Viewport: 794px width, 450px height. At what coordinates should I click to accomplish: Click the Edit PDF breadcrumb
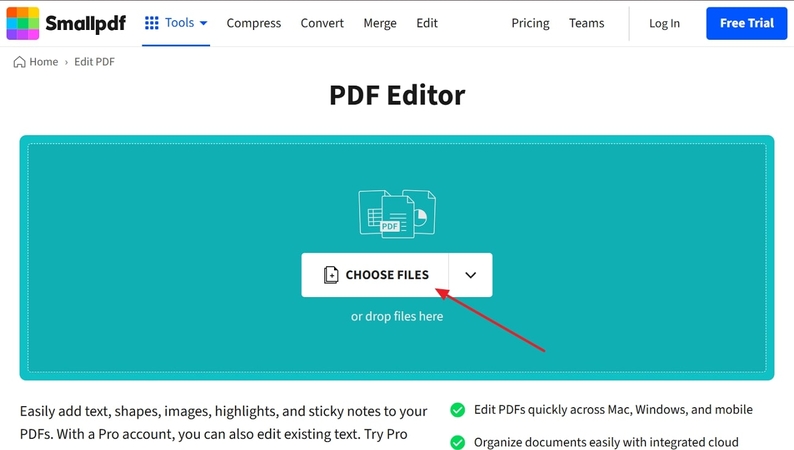[95, 62]
